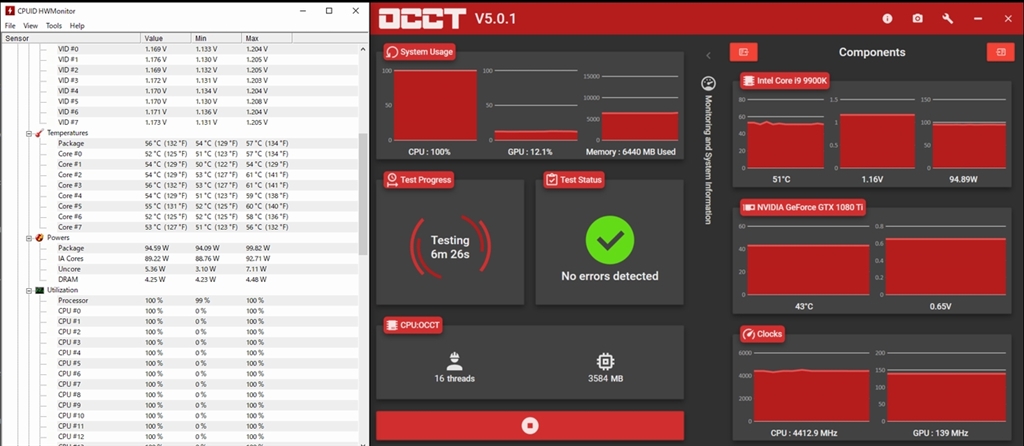Image resolution: width=1024 pixels, height=446 pixels.
Task: Minimize the OCCT window
Action: coord(978,19)
